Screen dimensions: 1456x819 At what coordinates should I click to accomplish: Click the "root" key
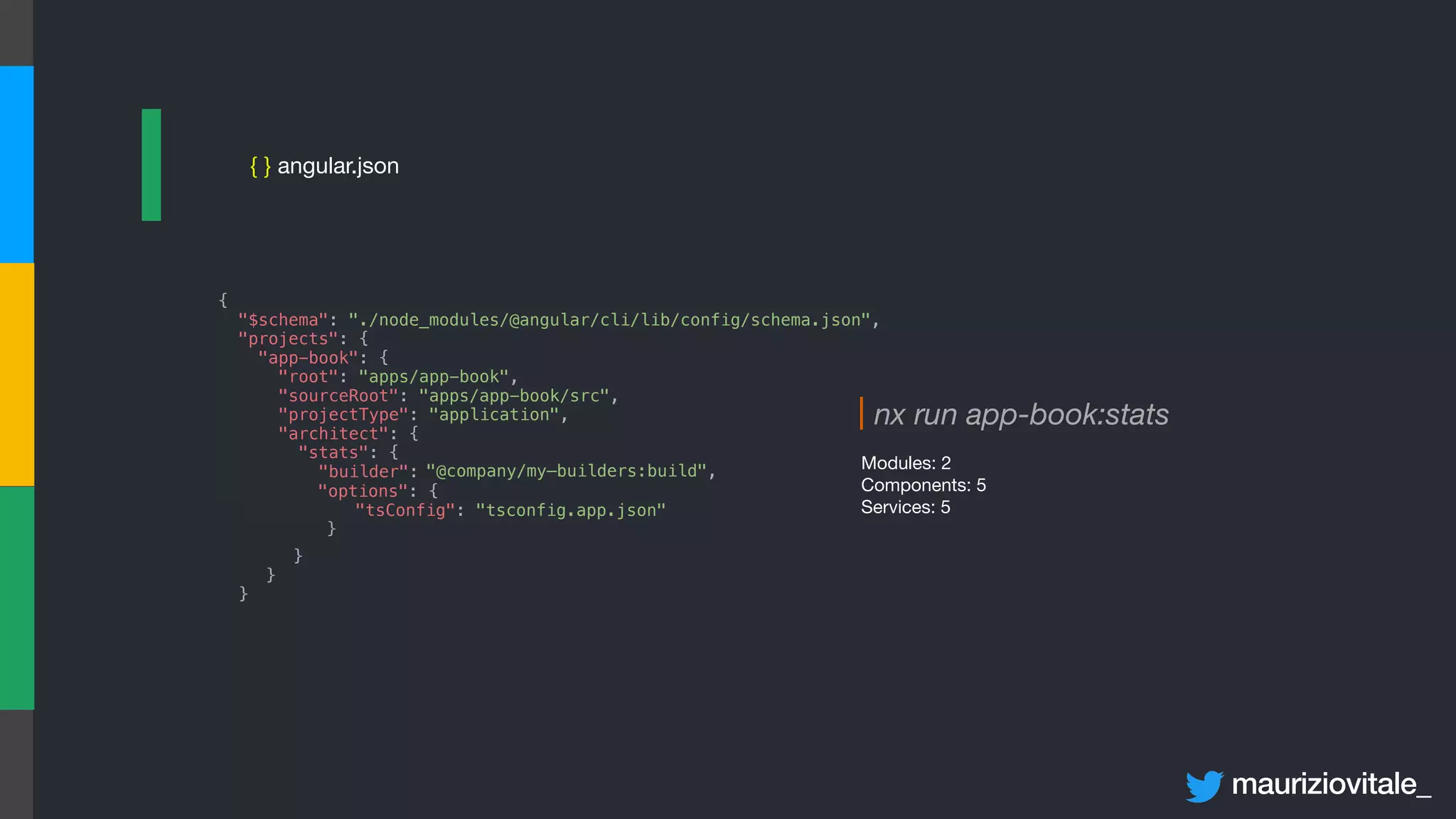tap(308, 377)
